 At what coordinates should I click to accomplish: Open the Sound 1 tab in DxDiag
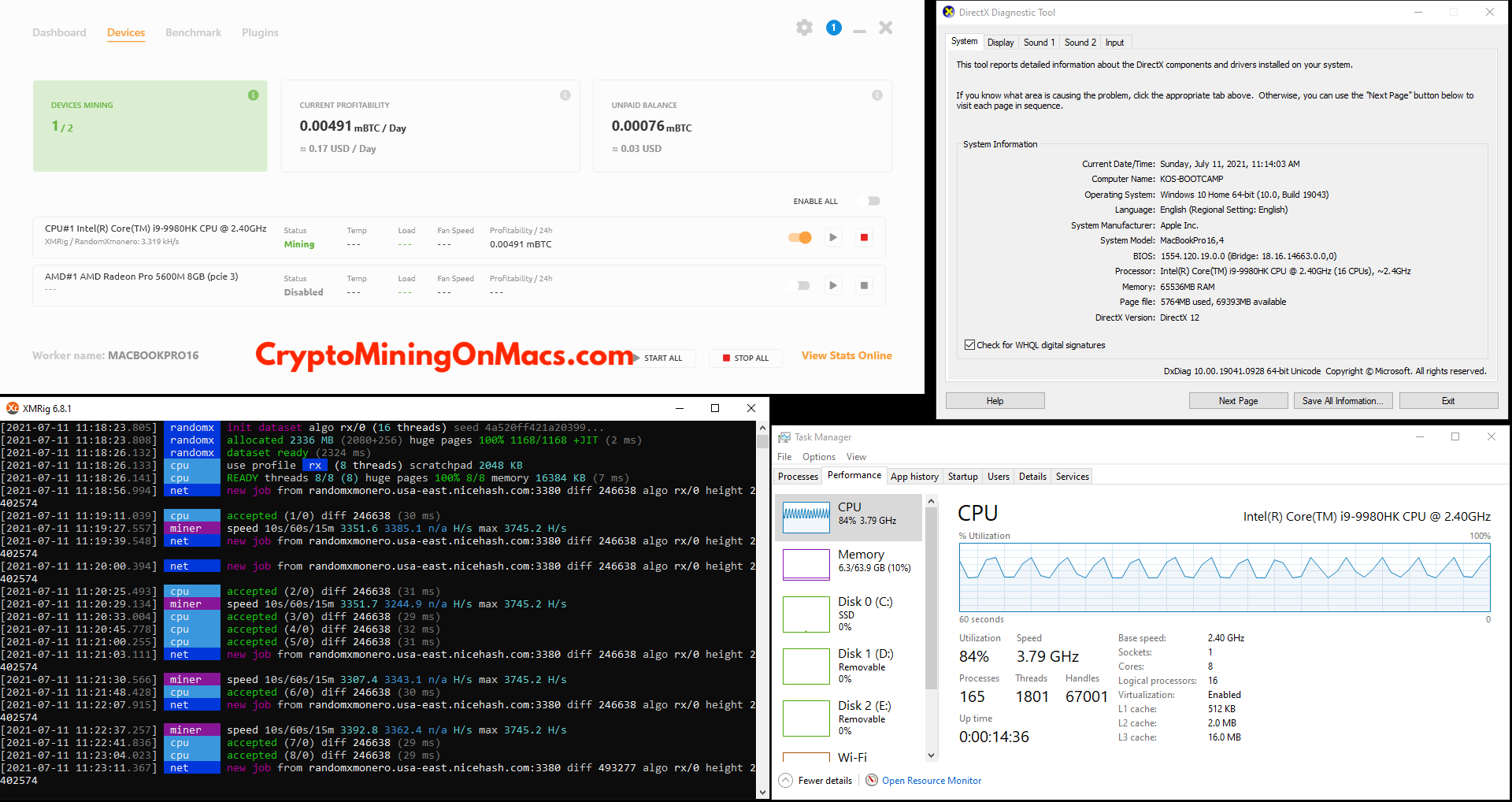1039,43
